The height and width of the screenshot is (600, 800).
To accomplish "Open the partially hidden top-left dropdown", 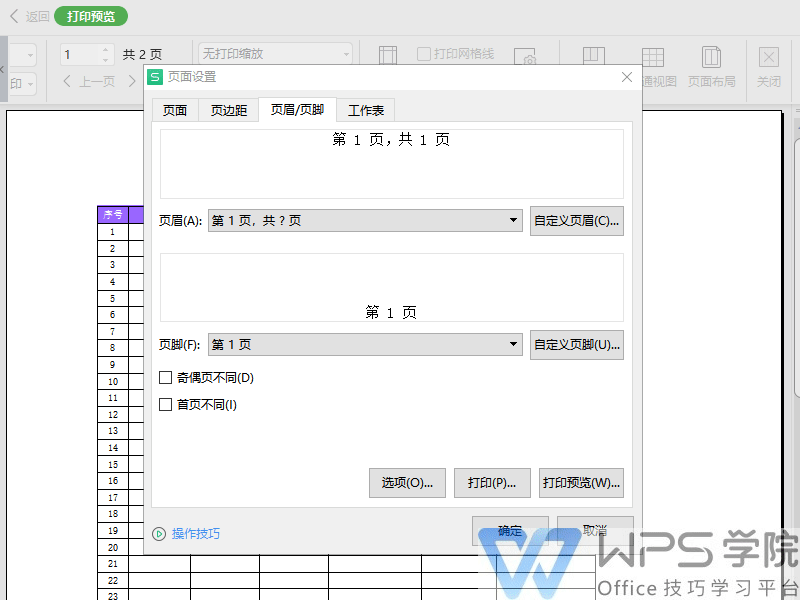I will (x=23, y=55).
